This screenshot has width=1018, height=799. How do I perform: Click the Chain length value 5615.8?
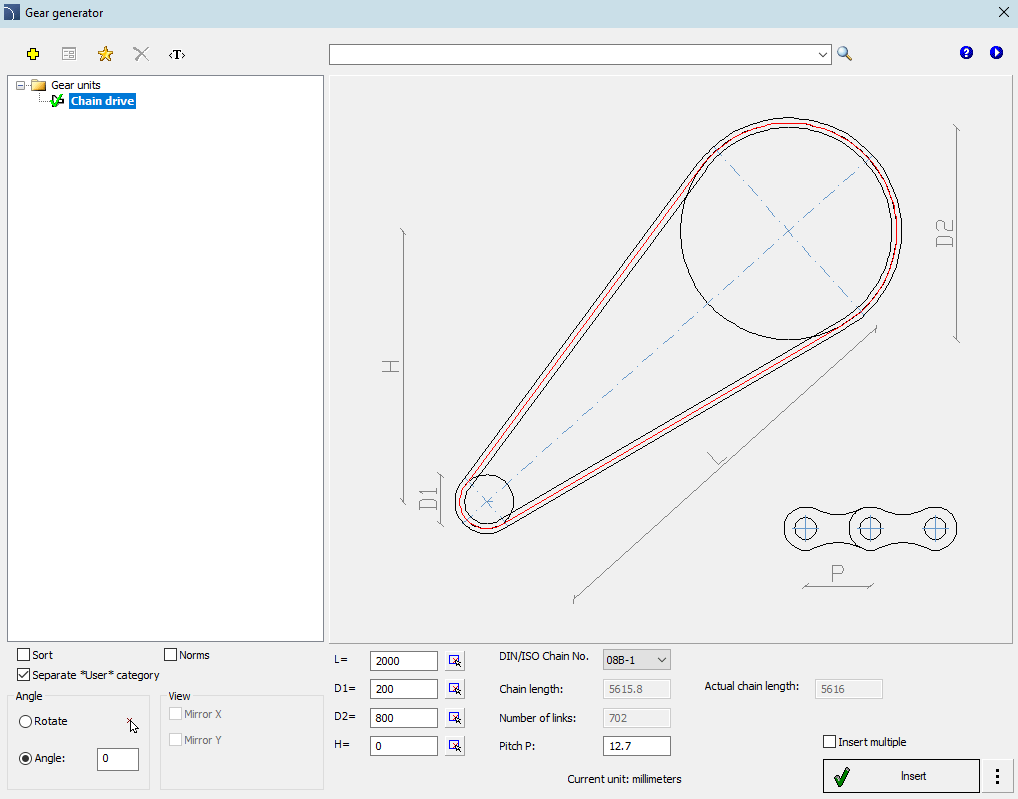pyautogui.click(x=636, y=689)
